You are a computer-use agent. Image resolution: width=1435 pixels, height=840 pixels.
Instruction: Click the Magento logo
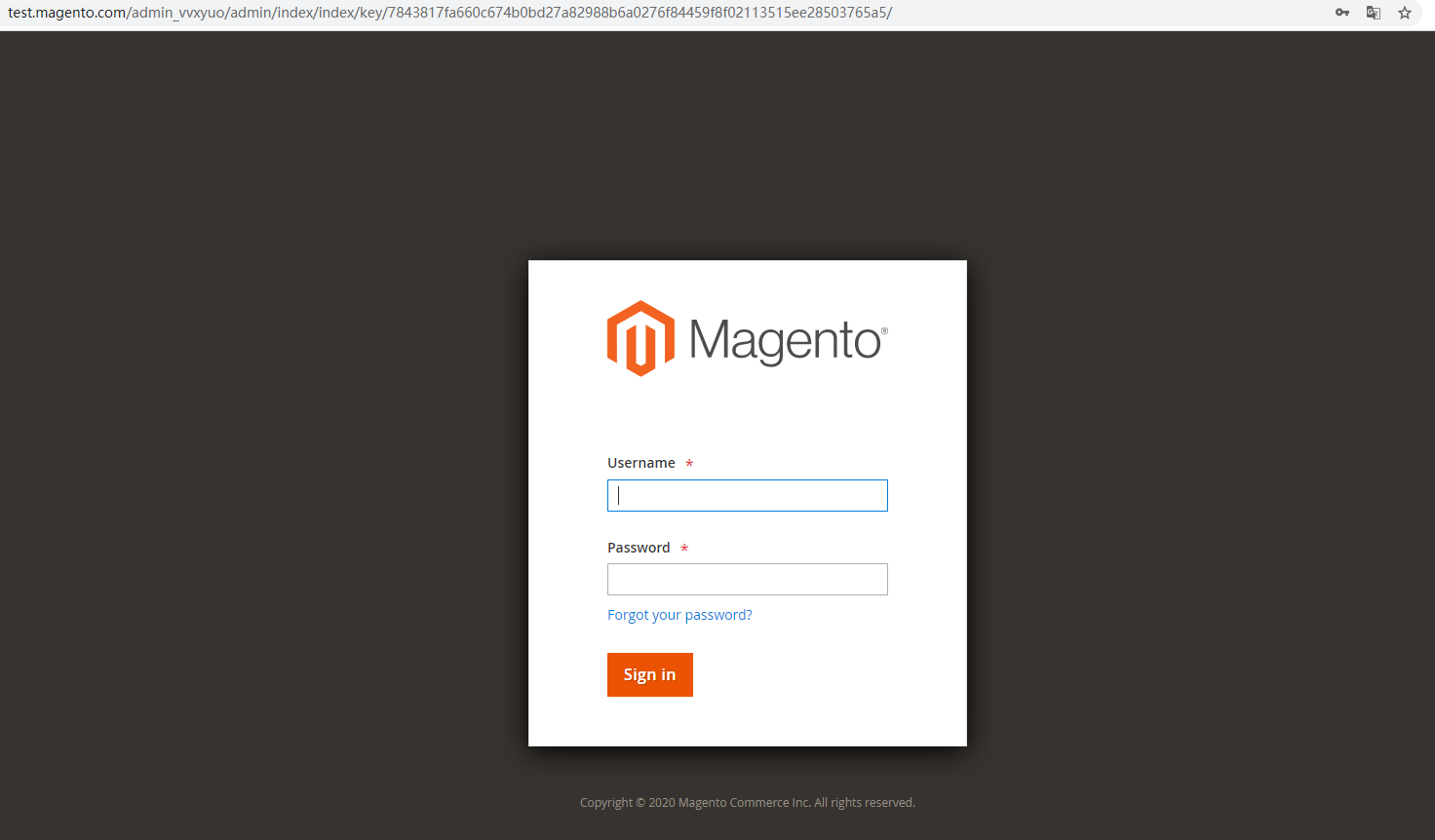coord(748,338)
